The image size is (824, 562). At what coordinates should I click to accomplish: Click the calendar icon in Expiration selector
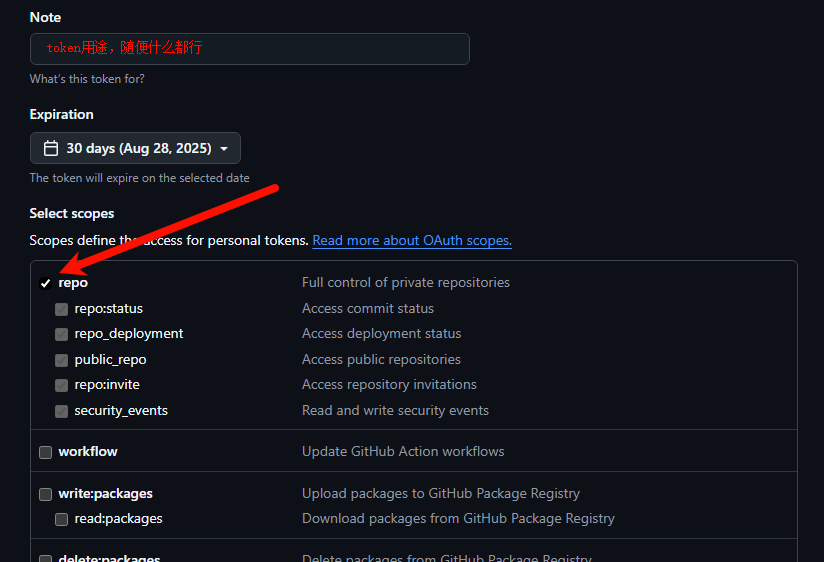point(51,148)
